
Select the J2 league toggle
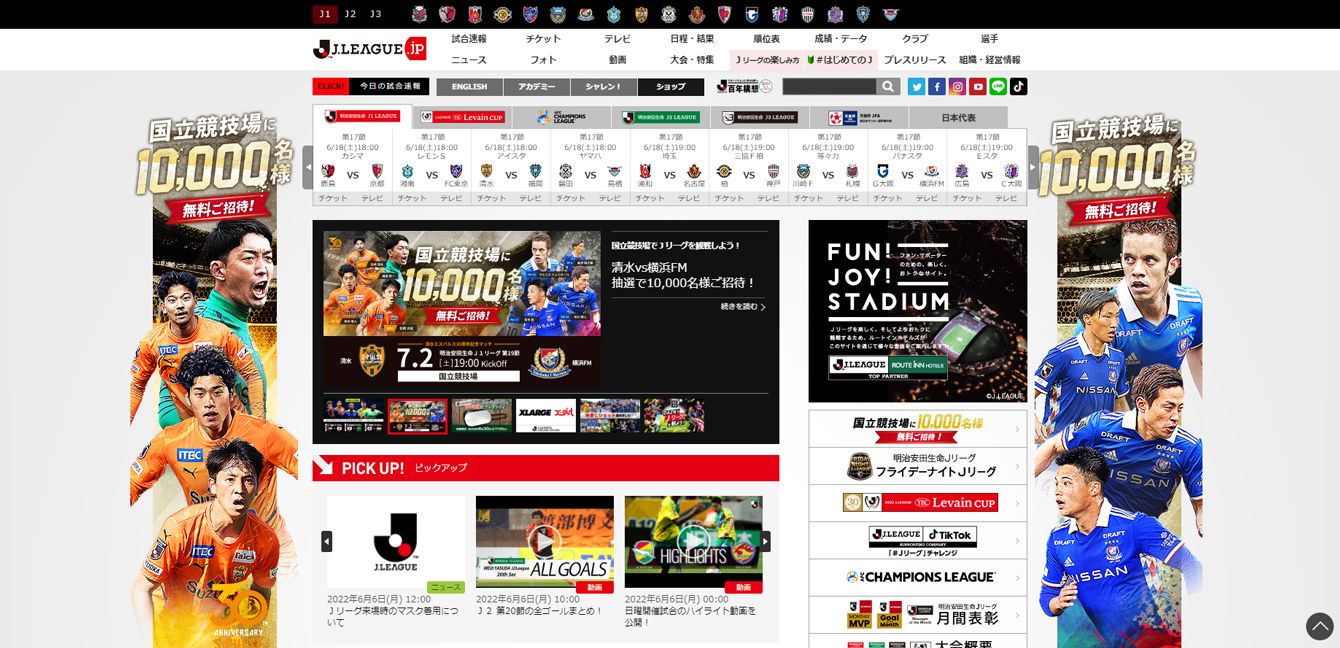350,14
